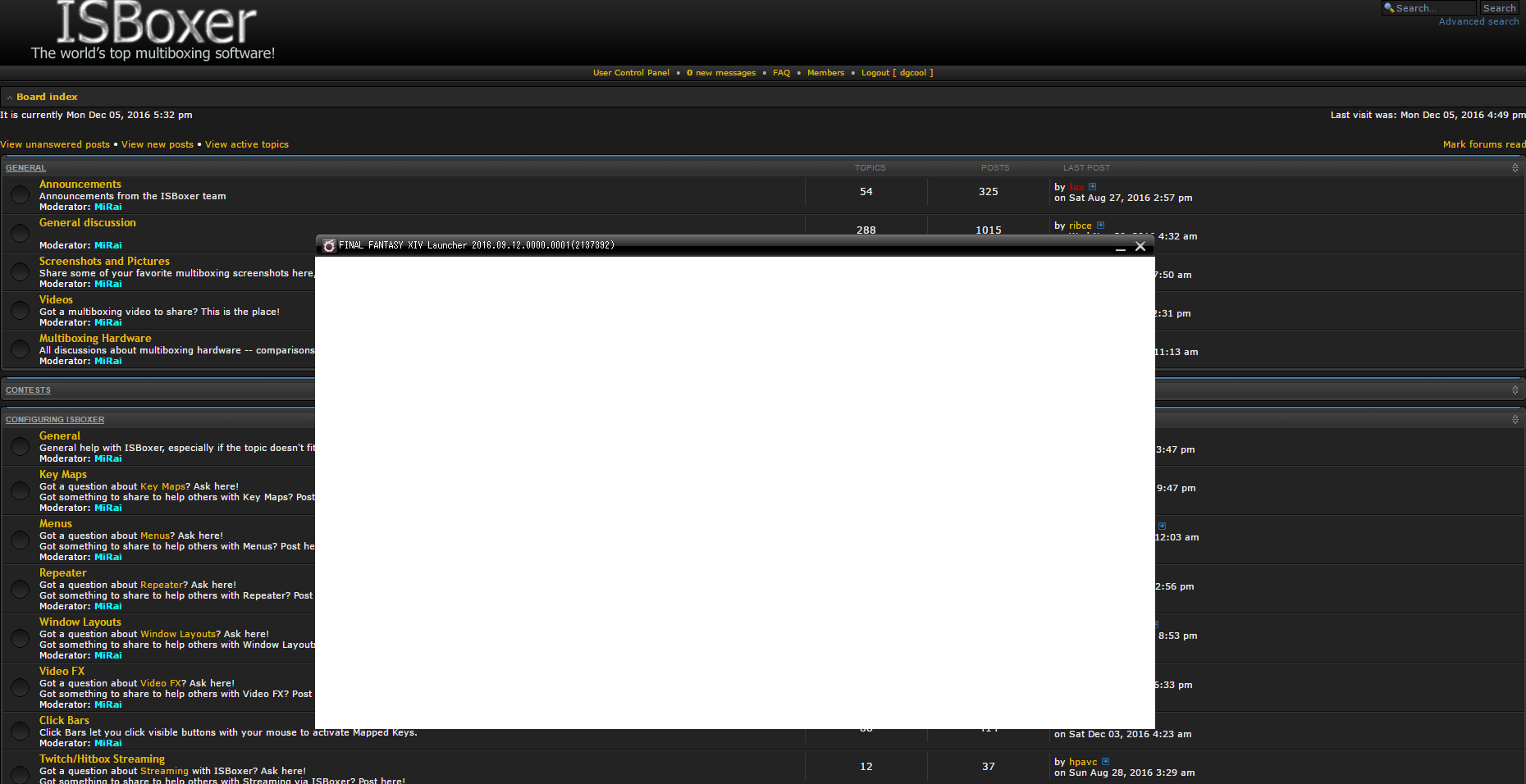This screenshot has height=784, width=1526.
Task: Open hpavc's user profile
Action: (x=1083, y=762)
